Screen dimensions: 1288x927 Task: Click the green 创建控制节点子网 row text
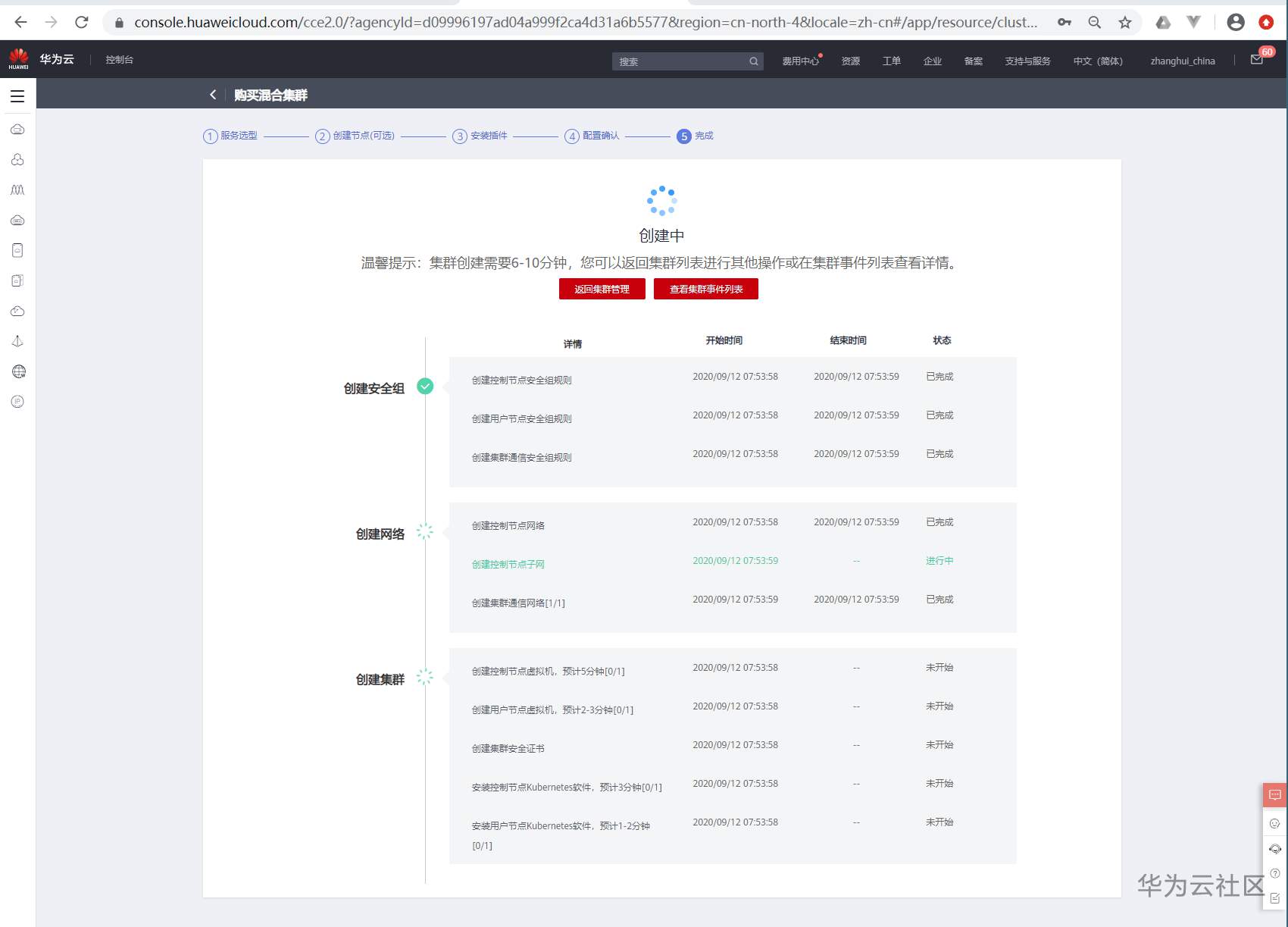tap(508, 565)
